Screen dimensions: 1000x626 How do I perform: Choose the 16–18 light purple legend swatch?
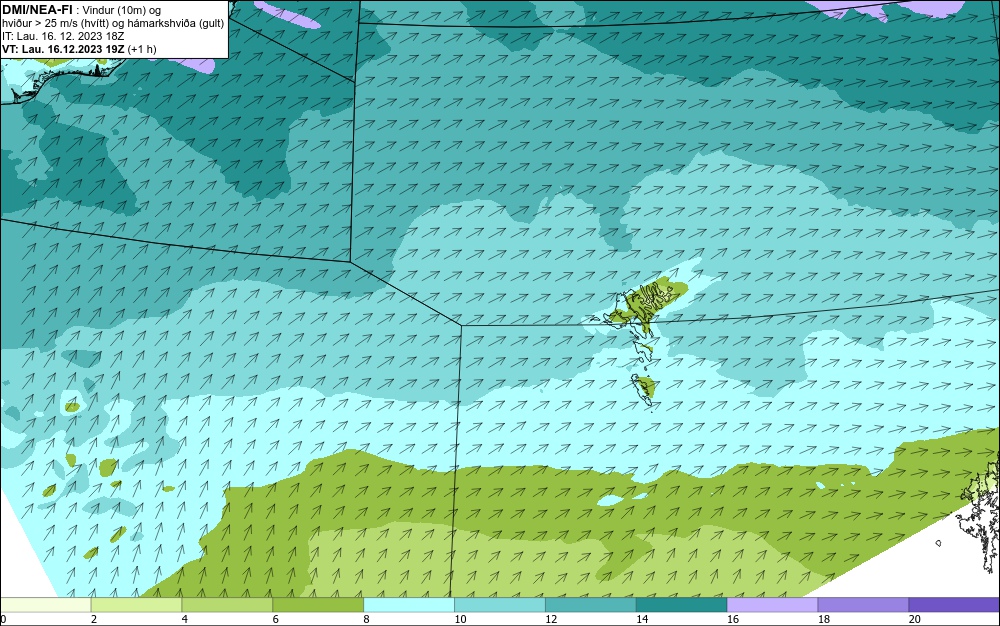[772, 605]
